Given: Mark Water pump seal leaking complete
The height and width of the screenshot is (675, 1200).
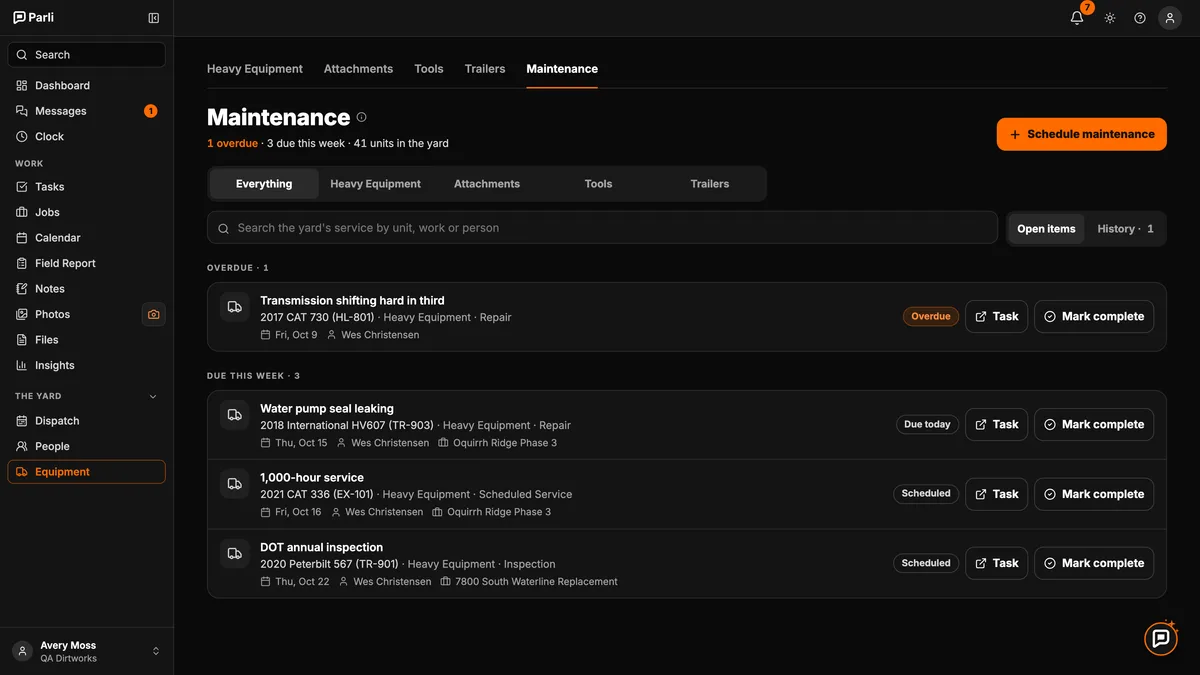Looking at the screenshot, I should 1094,424.
